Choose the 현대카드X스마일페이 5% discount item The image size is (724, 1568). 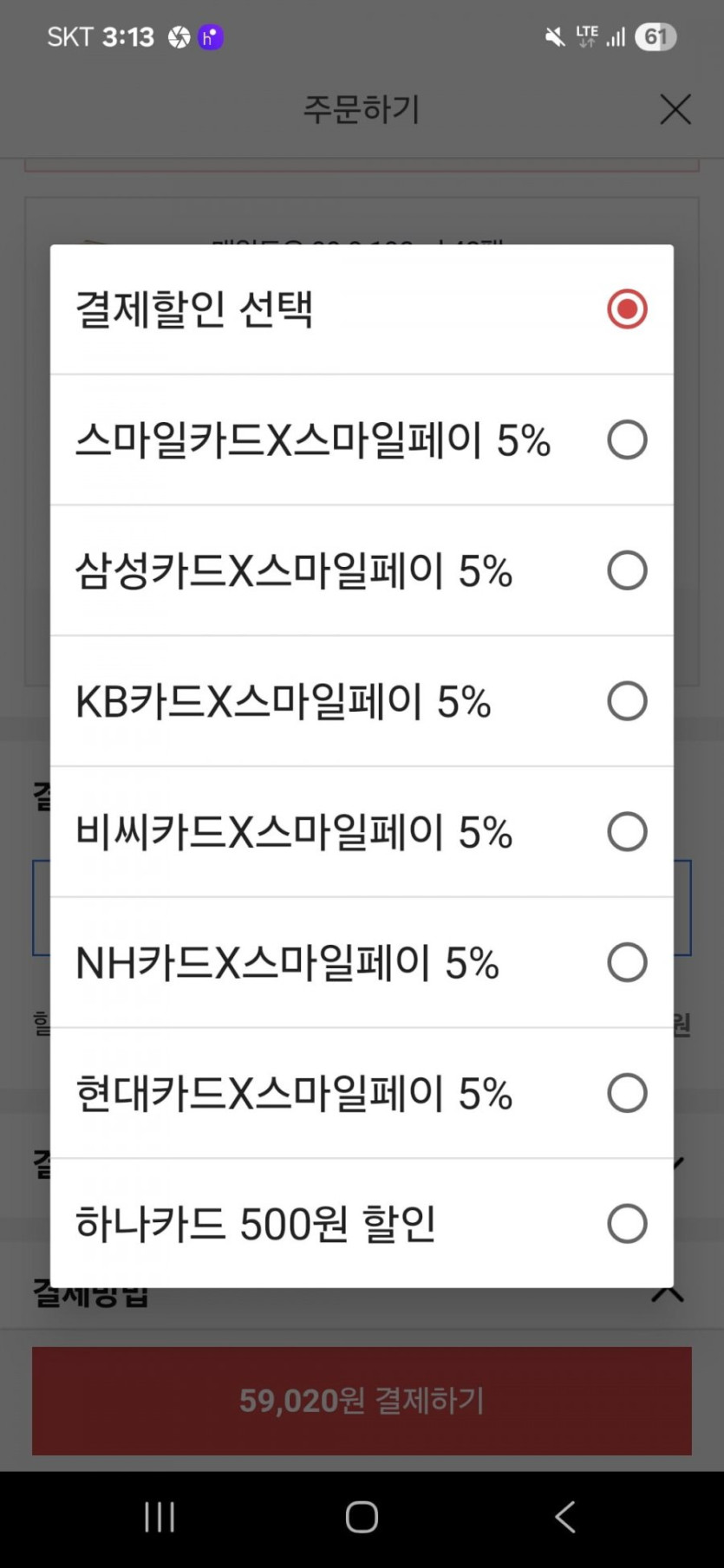point(294,1094)
